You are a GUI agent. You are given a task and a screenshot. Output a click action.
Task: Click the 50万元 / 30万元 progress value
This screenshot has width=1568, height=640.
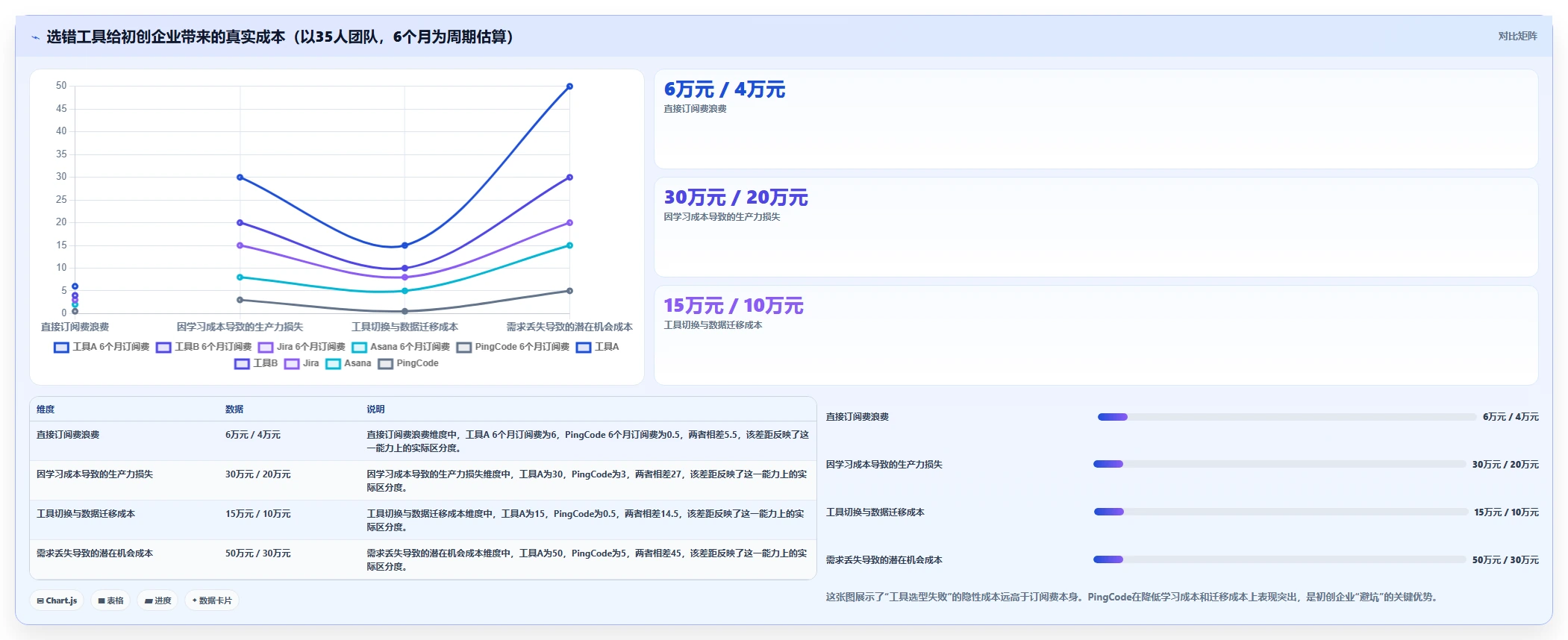pyautogui.click(x=1505, y=559)
